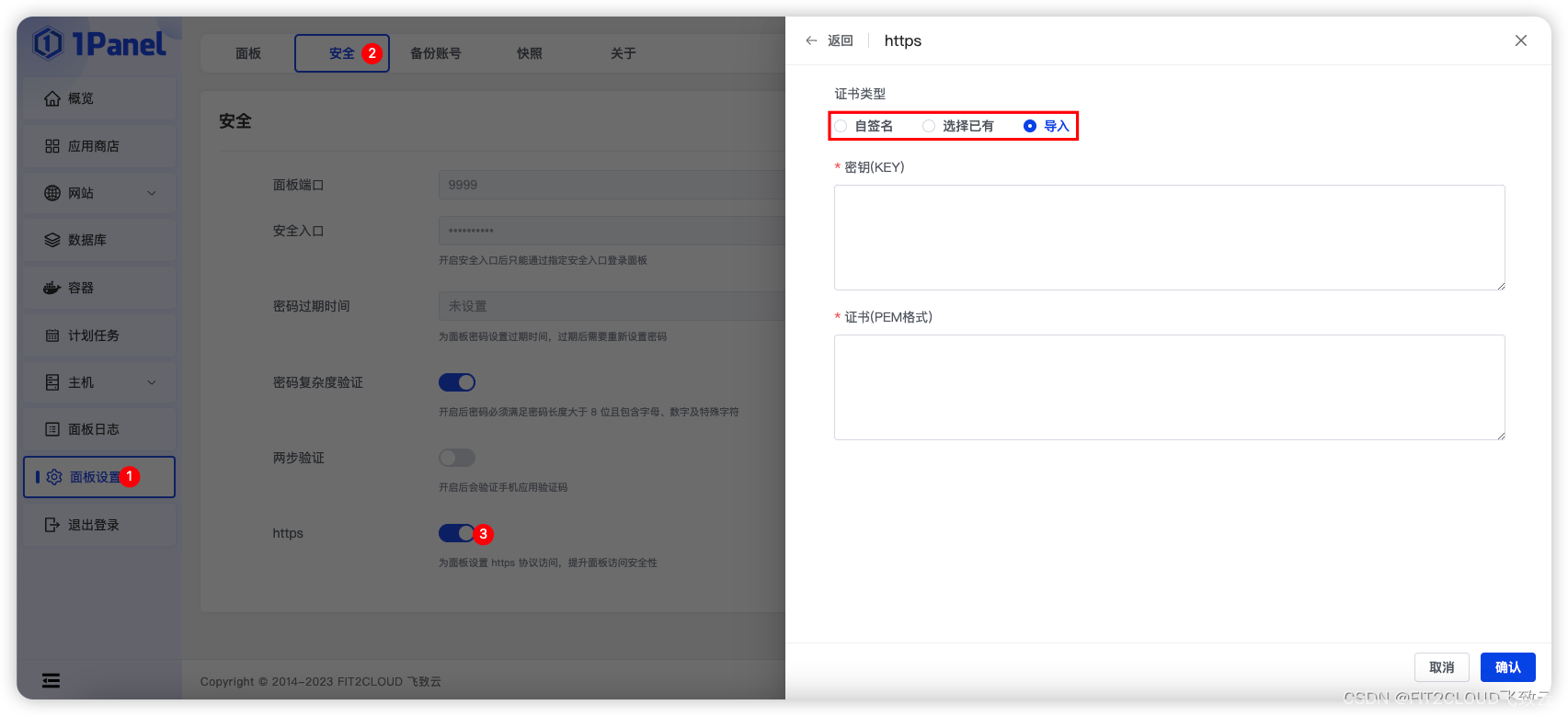Toggle 密码复杂度验证 switch
The height and width of the screenshot is (716, 1568).
[x=457, y=382]
